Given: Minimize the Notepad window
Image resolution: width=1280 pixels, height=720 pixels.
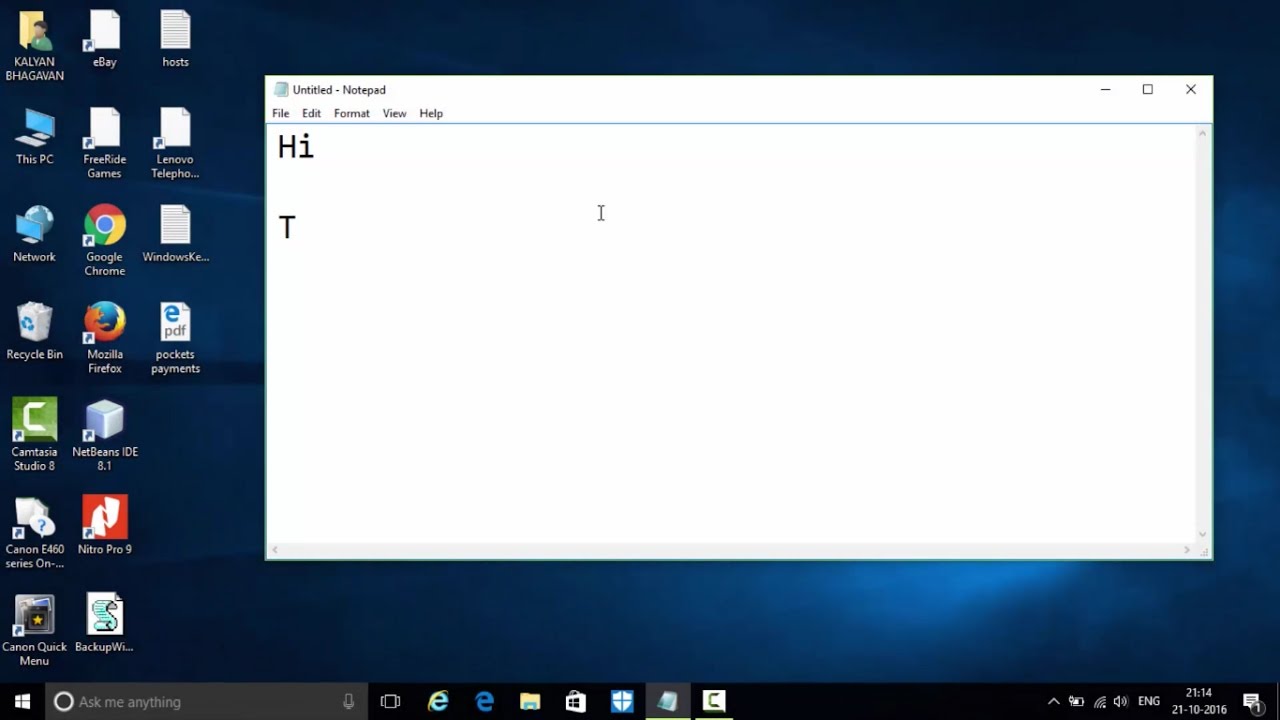Looking at the screenshot, I should pos(1105,90).
